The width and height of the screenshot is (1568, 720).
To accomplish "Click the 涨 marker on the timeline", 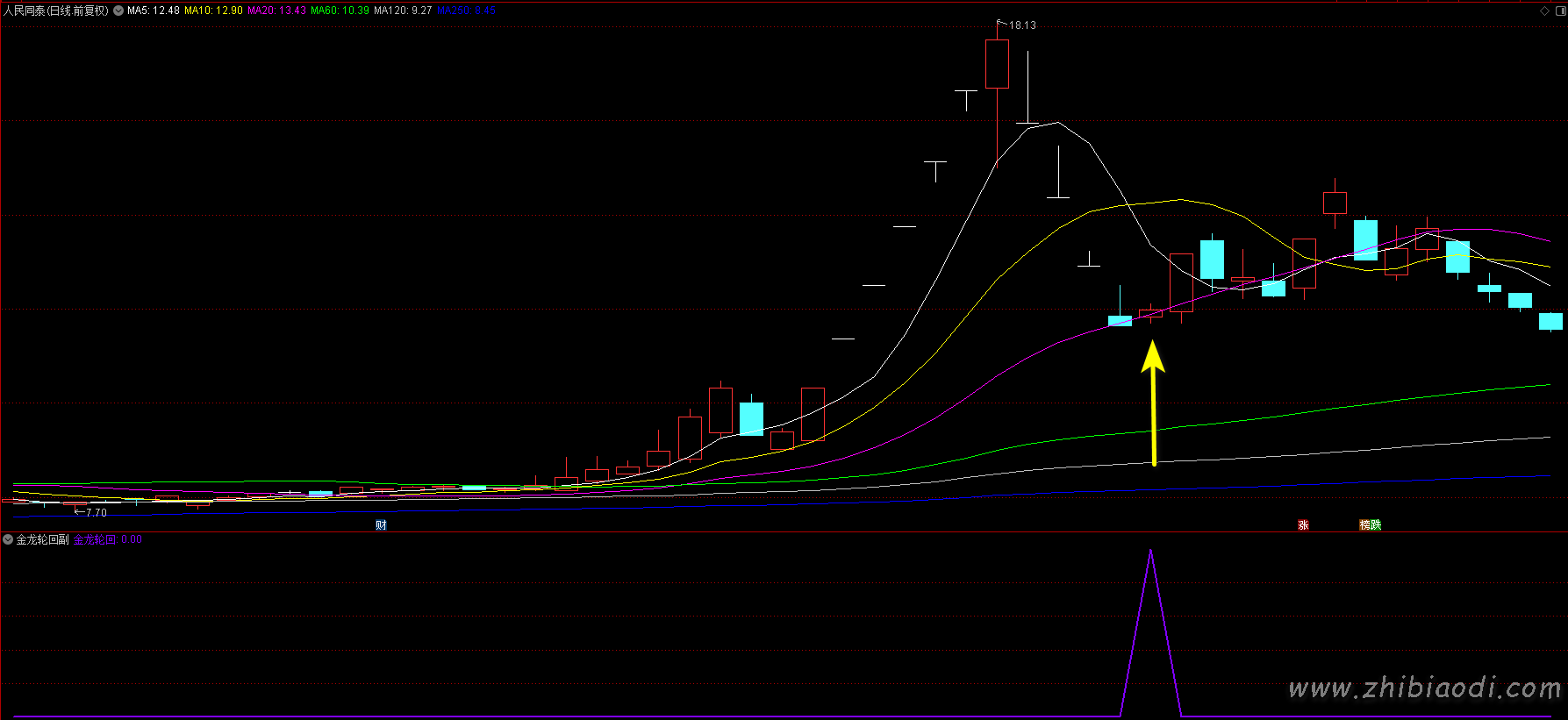I will click(1303, 525).
